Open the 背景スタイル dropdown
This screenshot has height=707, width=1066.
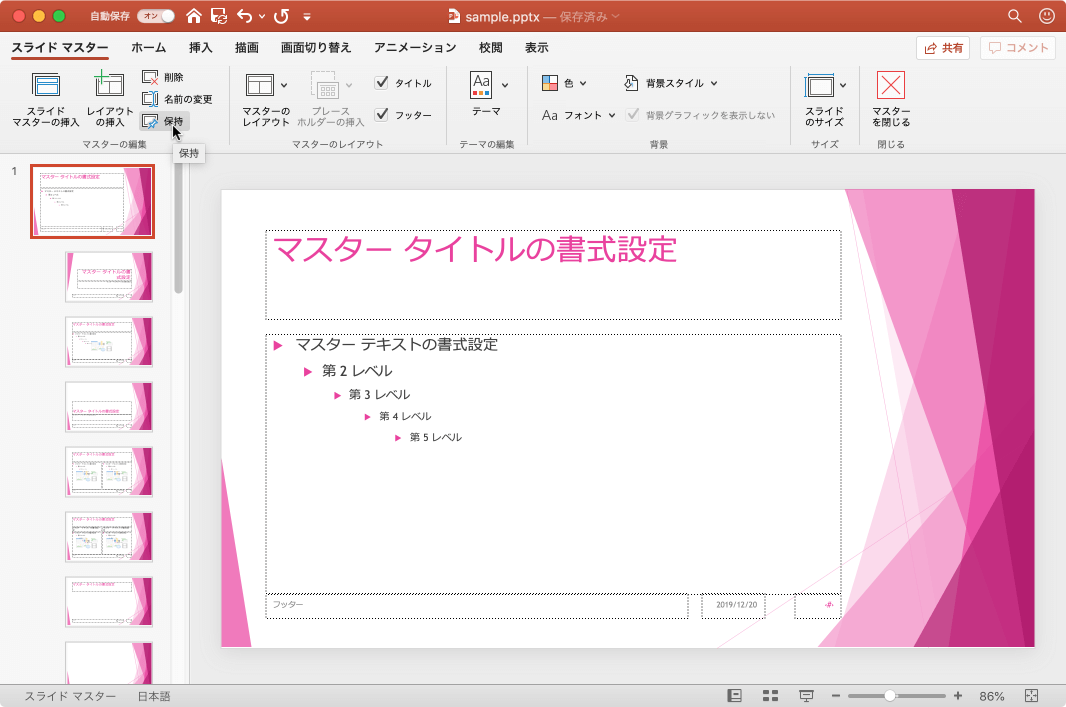pos(670,83)
